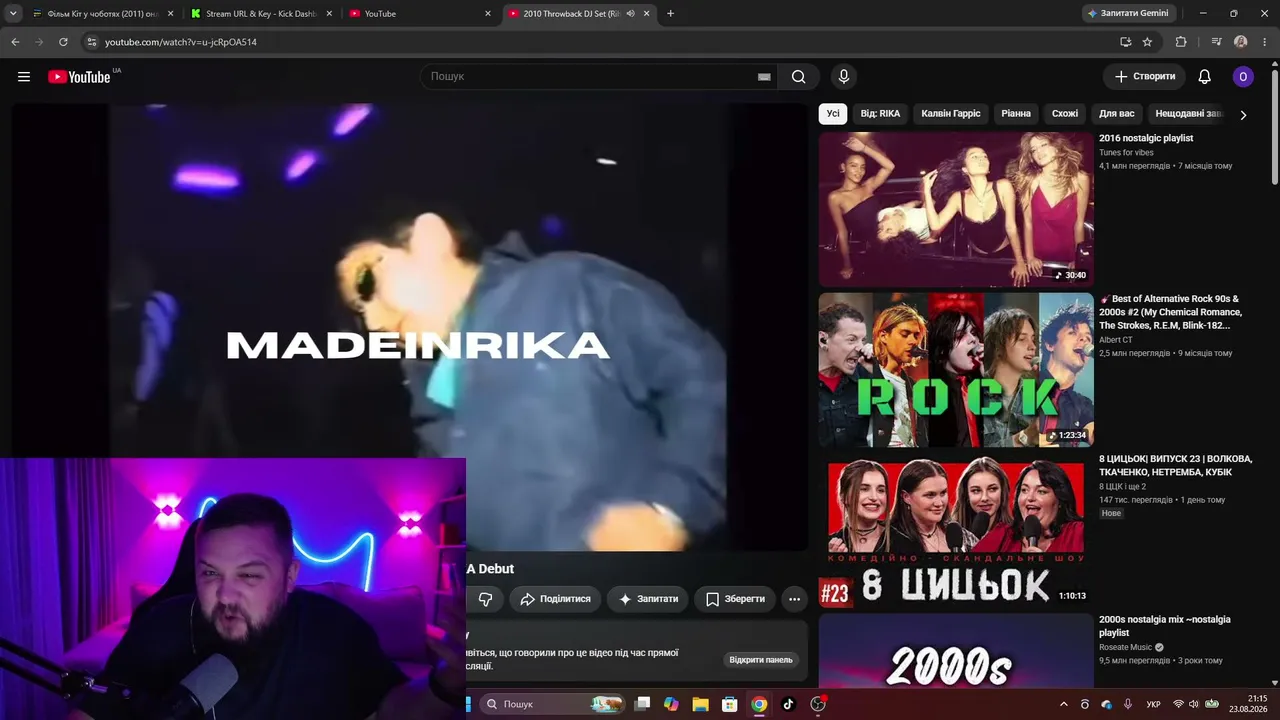The height and width of the screenshot is (720, 1280).
Task: Open Copilot from the taskbar
Action: point(671,704)
